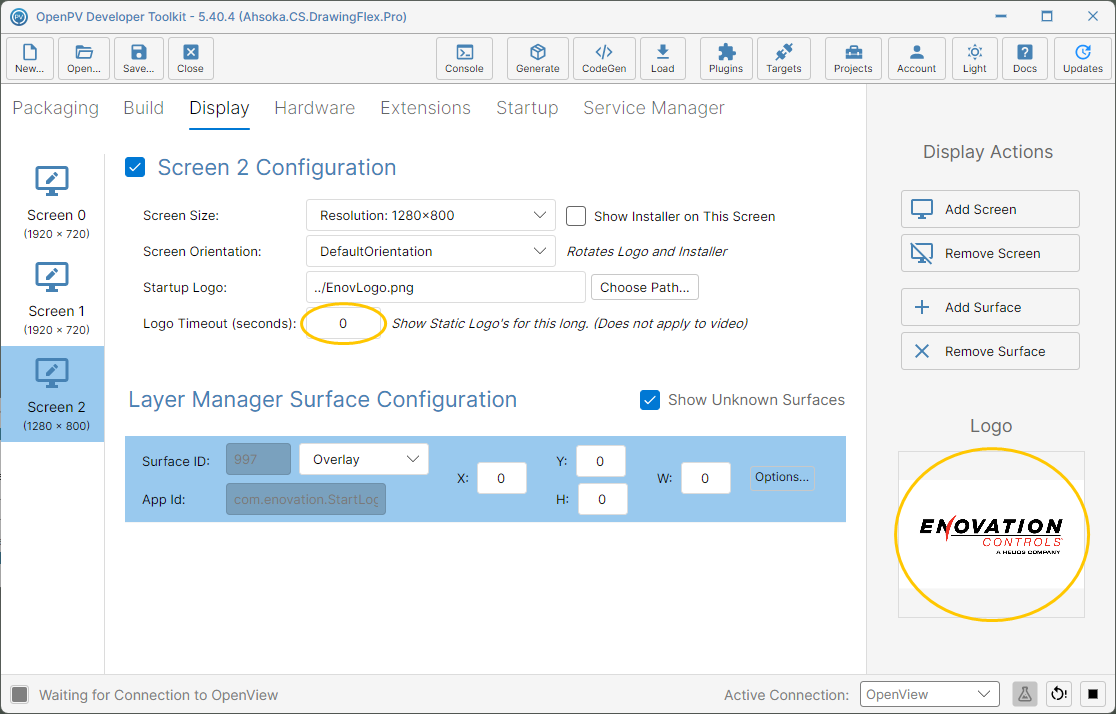
Task: Uncheck Show Unknown Surfaces
Action: (x=650, y=400)
